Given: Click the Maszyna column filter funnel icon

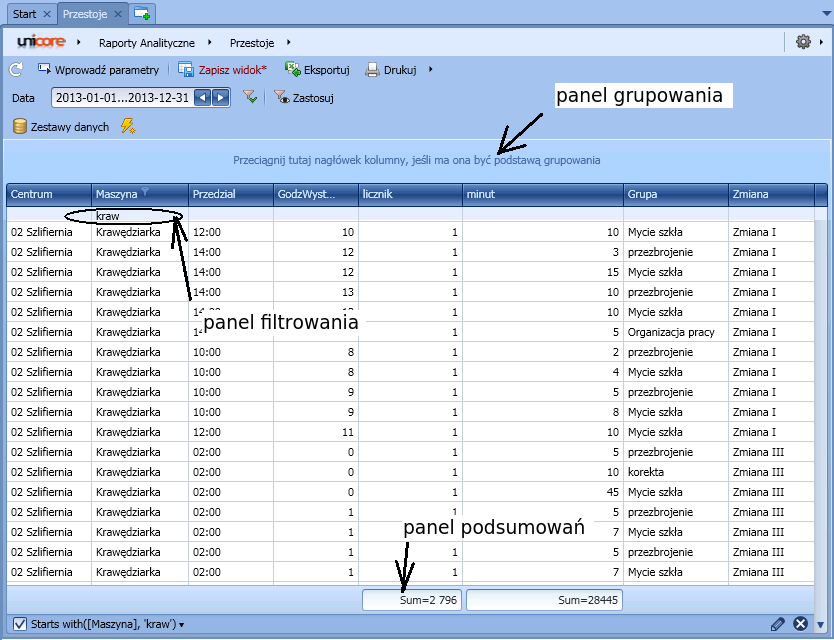Looking at the screenshot, I should [x=145, y=193].
